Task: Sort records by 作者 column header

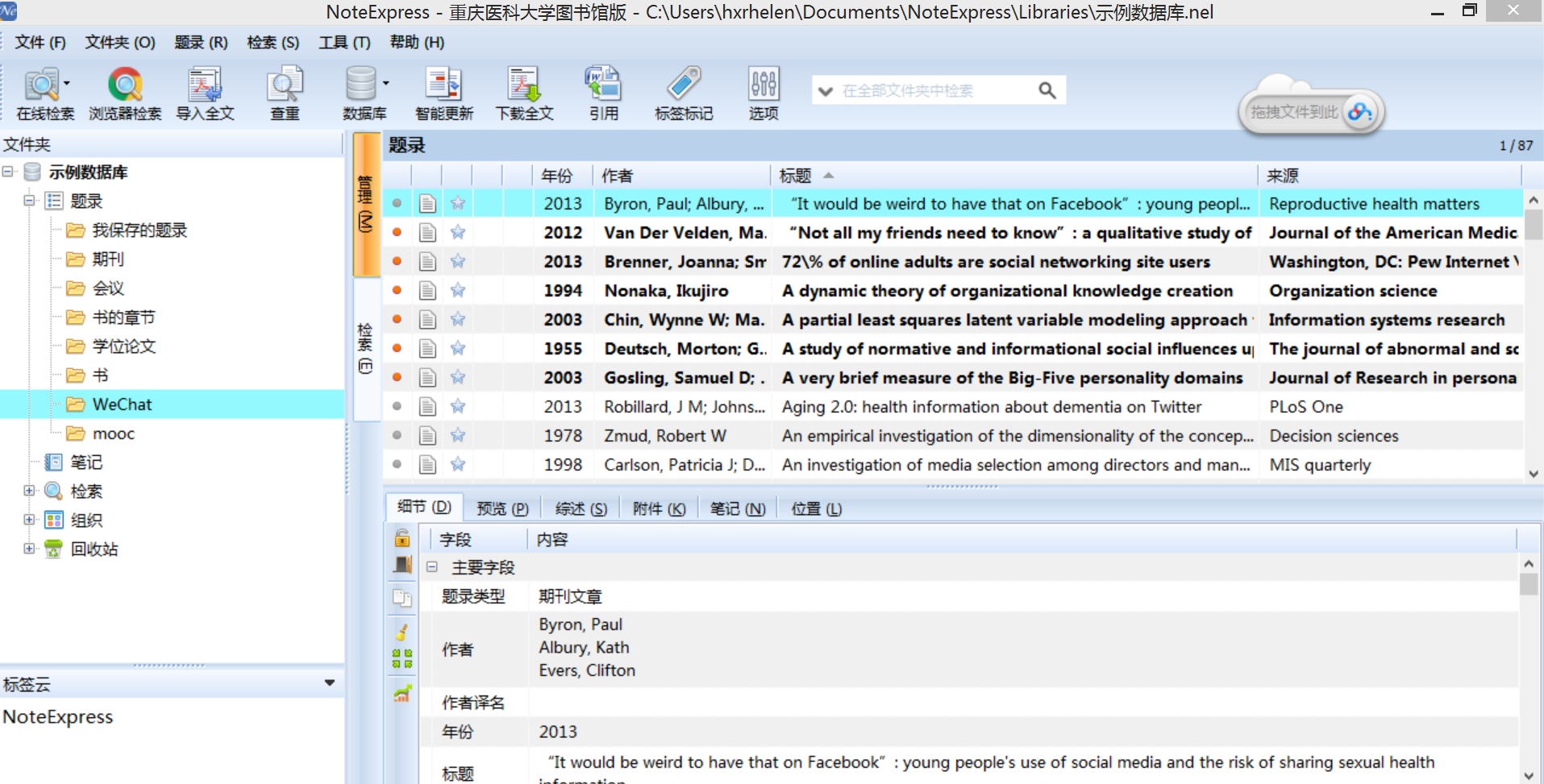Action: tap(681, 176)
